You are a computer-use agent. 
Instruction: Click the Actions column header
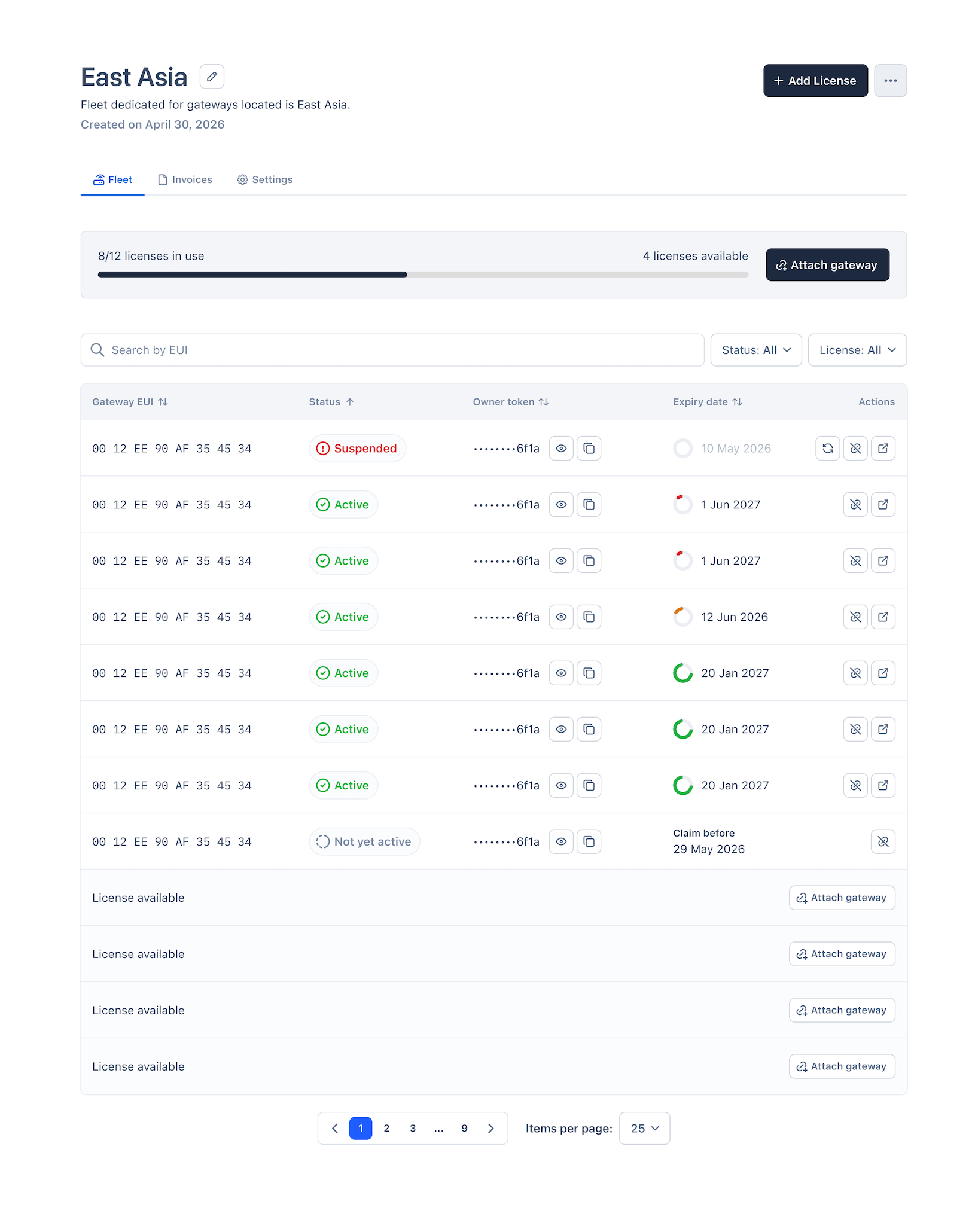point(876,402)
